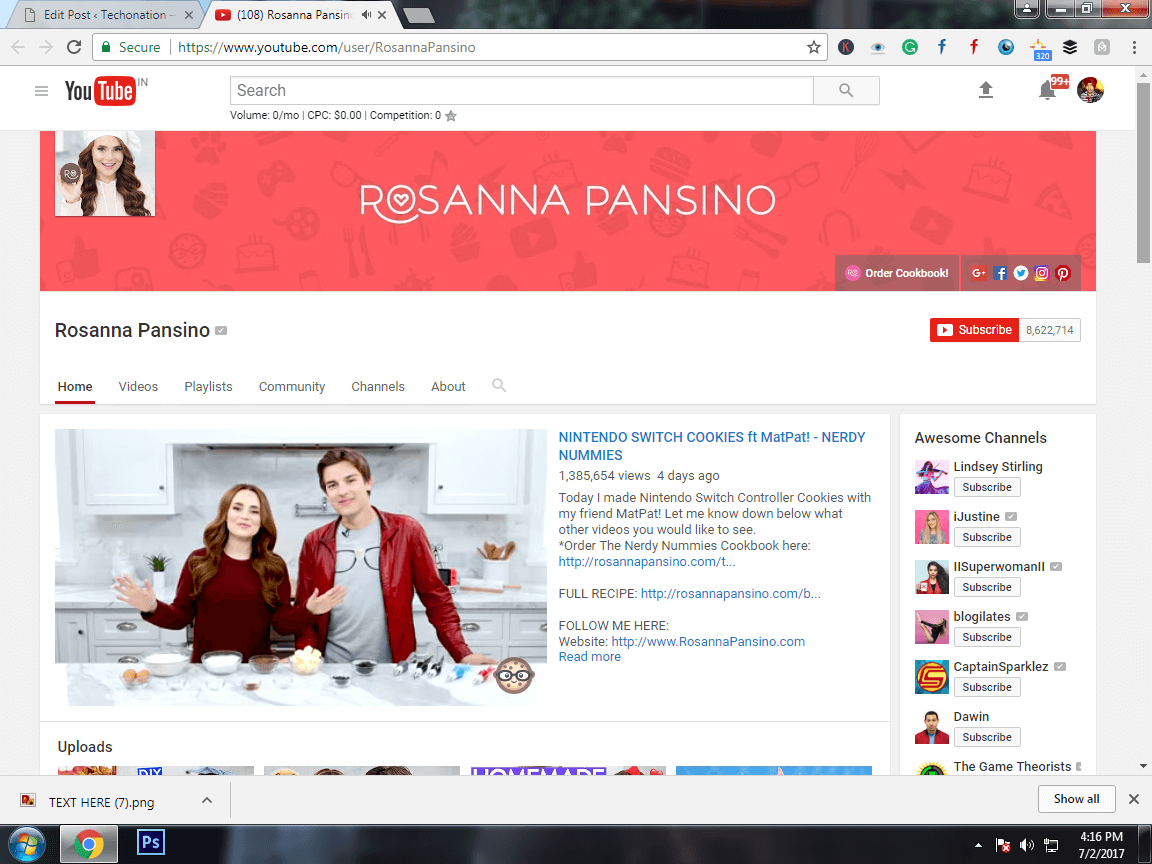
Task: Go back to the previous page
Action: point(18,47)
